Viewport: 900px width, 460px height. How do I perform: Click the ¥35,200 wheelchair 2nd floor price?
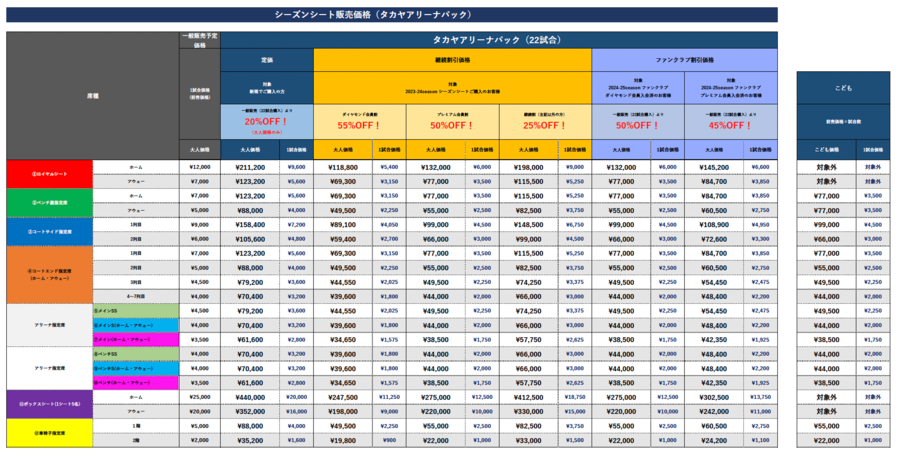pyautogui.click(x=249, y=439)
